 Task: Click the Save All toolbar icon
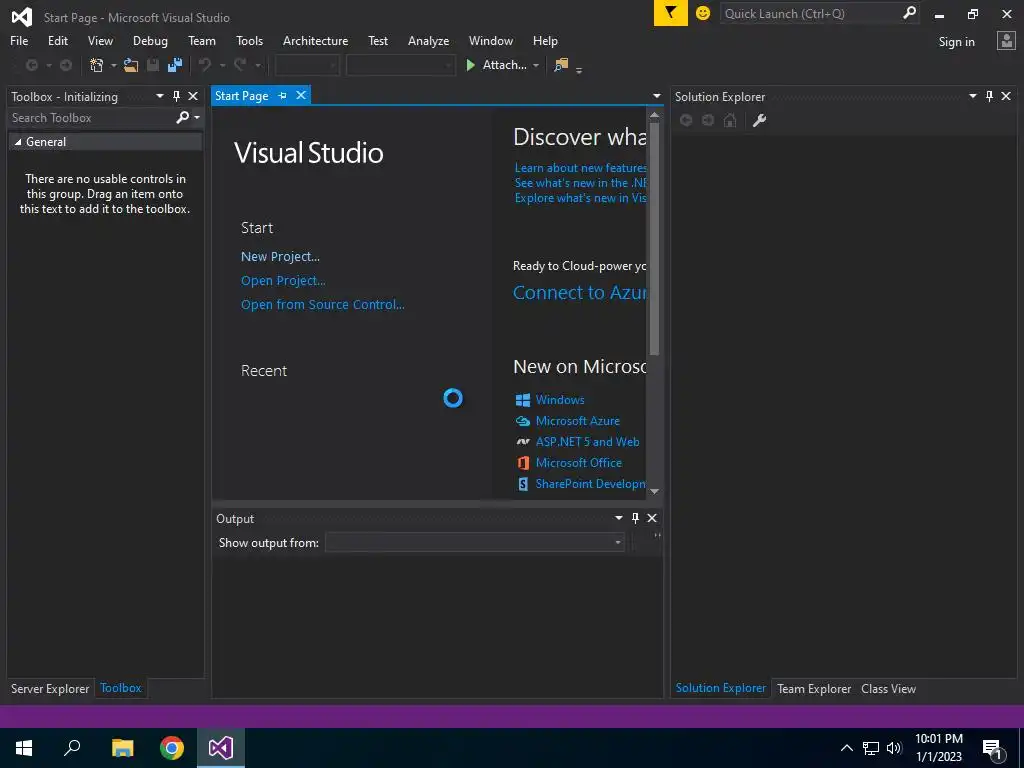175,65
